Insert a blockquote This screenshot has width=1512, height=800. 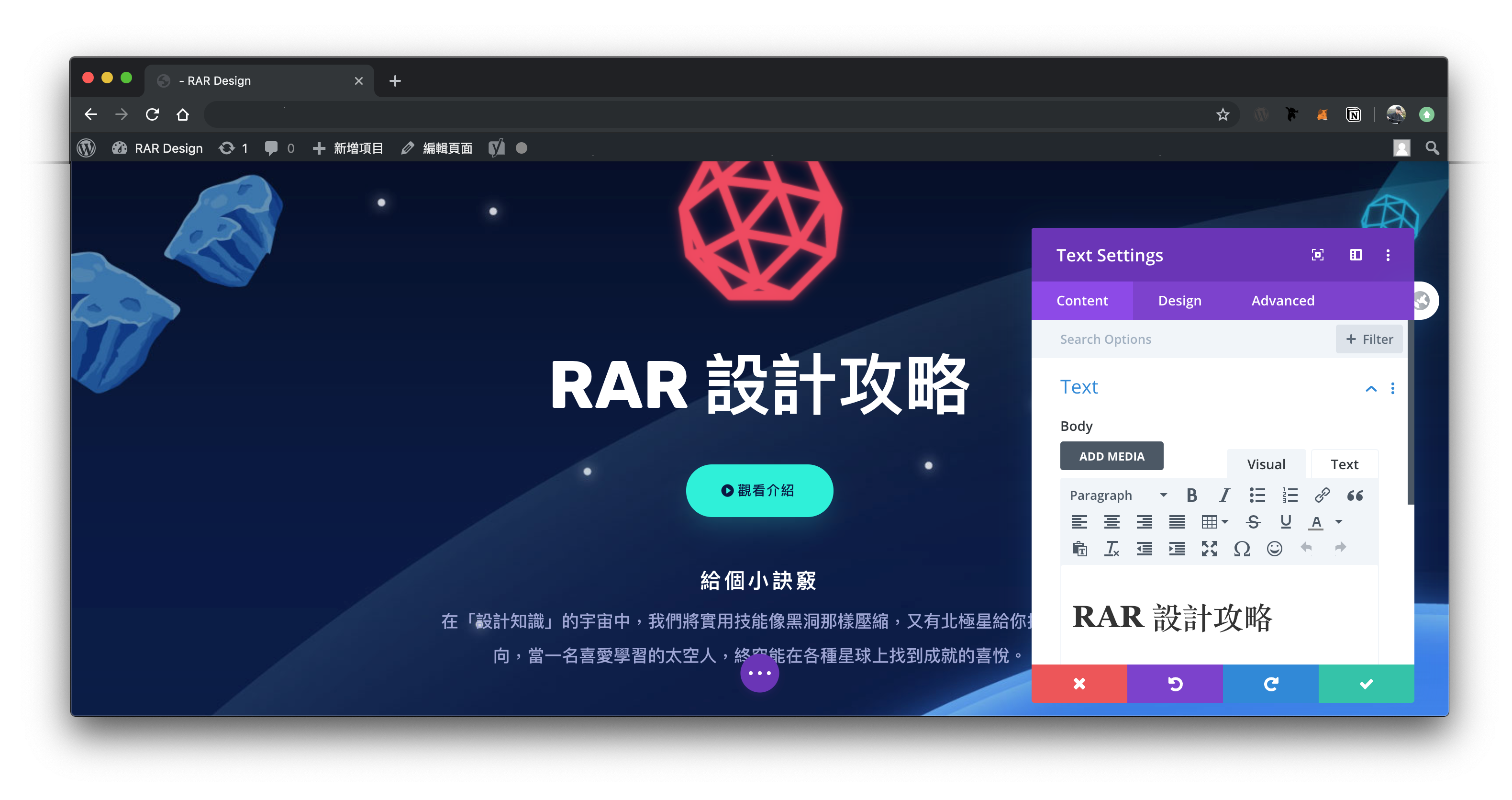1355,495
